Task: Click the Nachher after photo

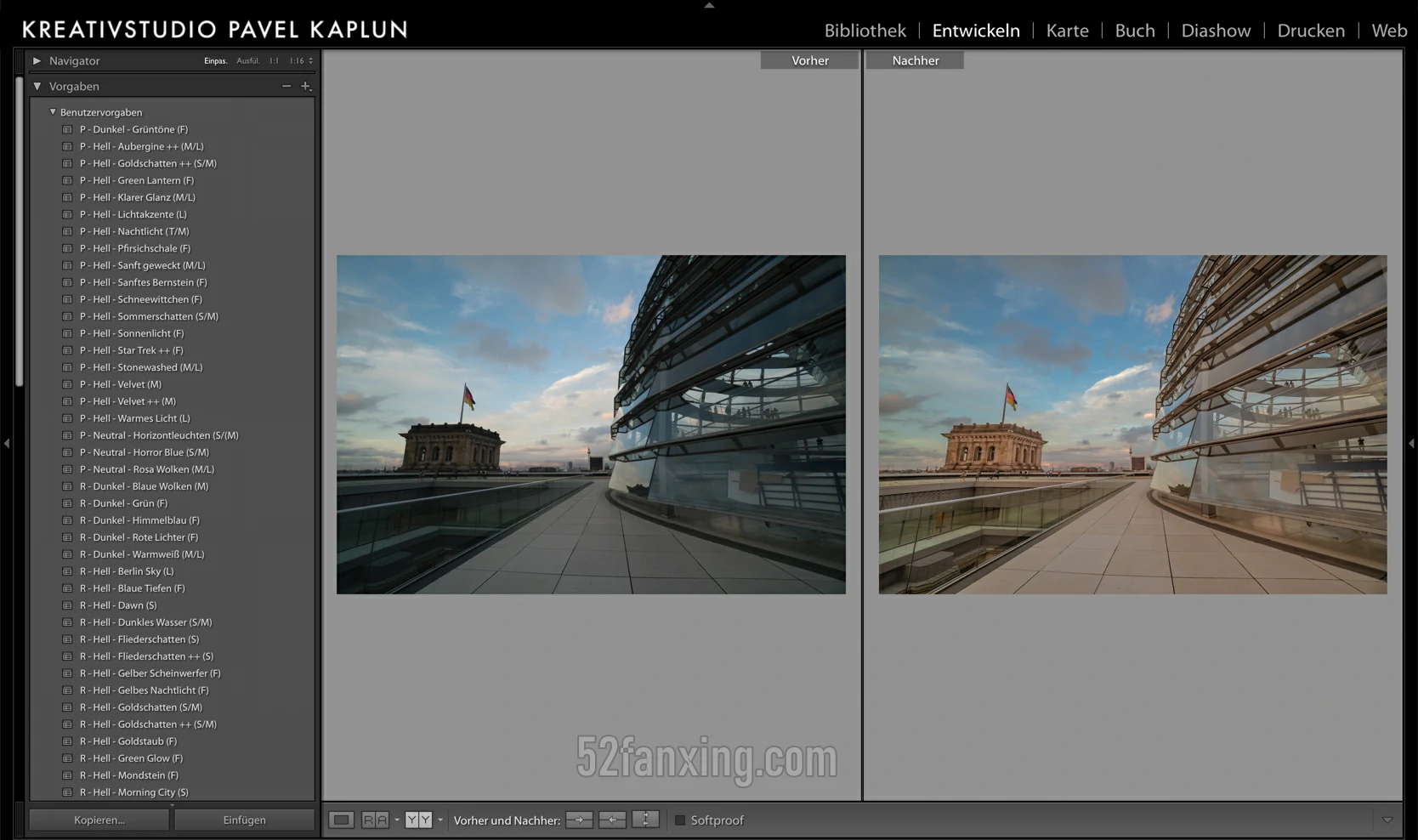Action: pyautogui.click(x=1133, y=424)
